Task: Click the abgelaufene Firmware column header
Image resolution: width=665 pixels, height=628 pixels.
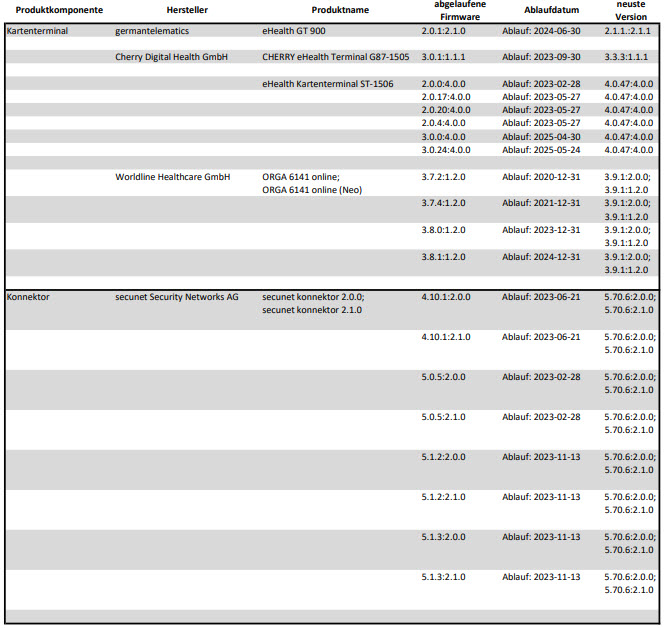Action: coord(460,11)
